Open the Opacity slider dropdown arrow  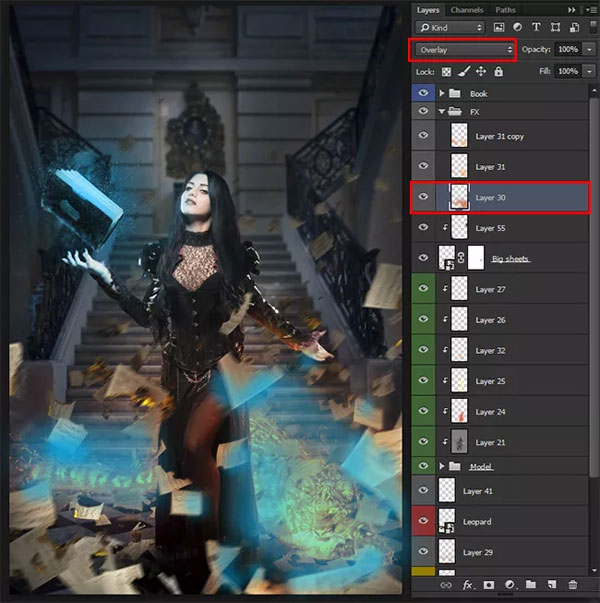point(589,49)
